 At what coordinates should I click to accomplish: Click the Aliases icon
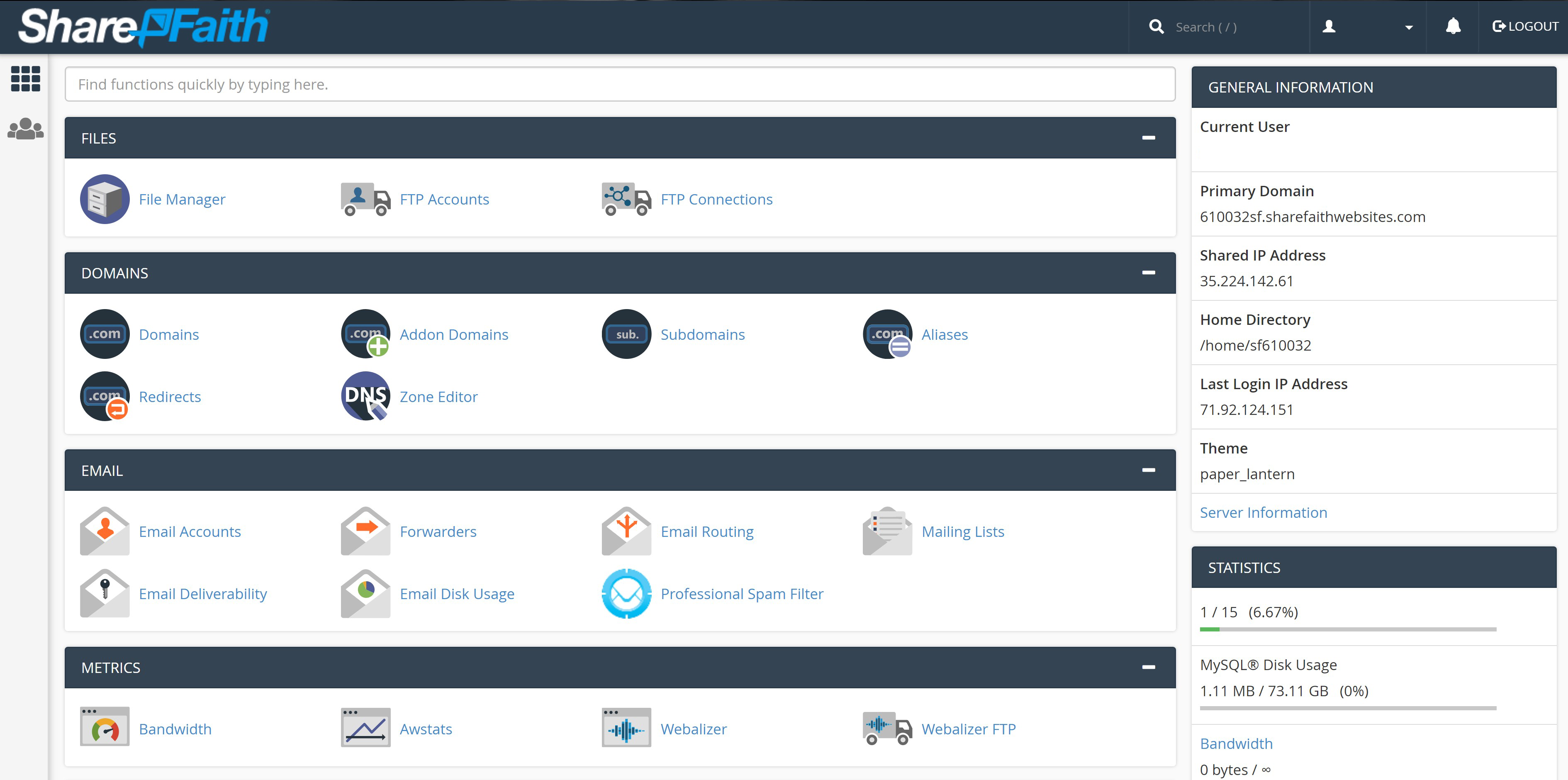(887, 334)
